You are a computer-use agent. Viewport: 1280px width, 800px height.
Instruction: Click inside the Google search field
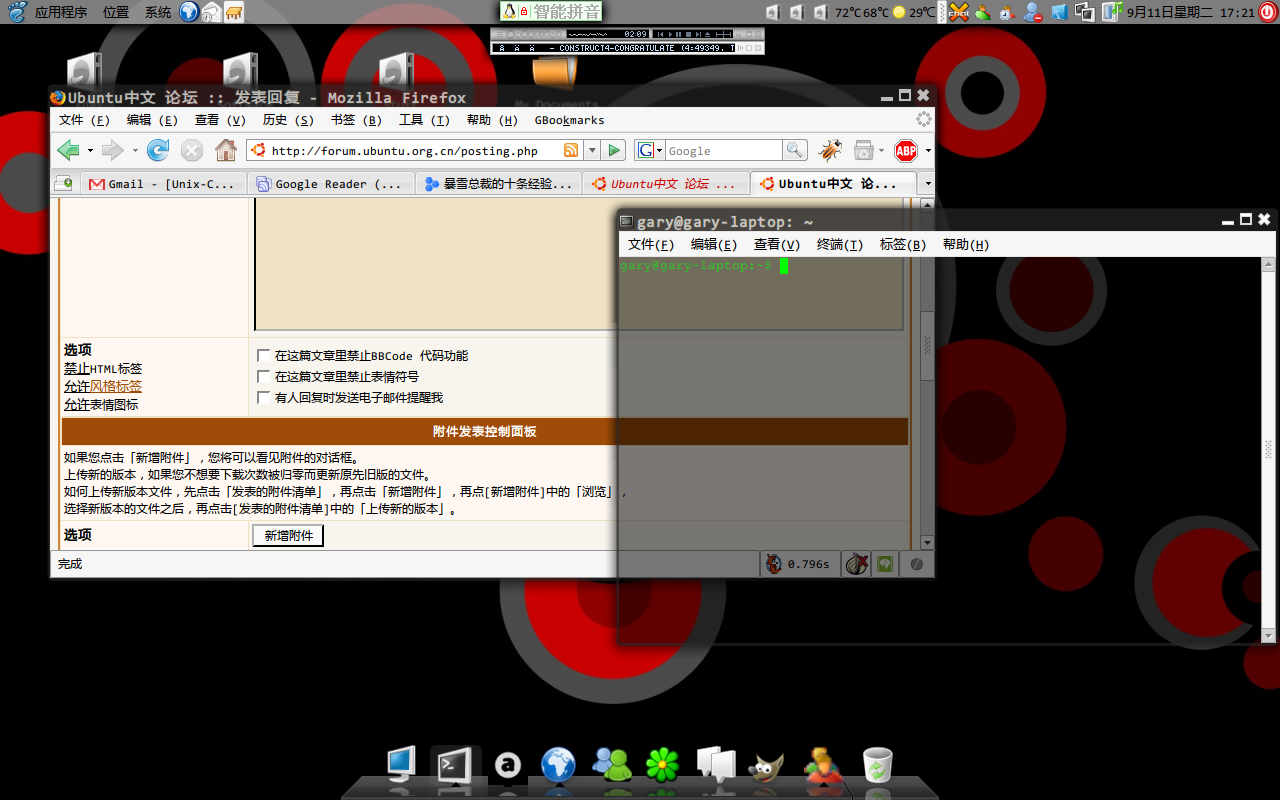[x=723, y=151]
